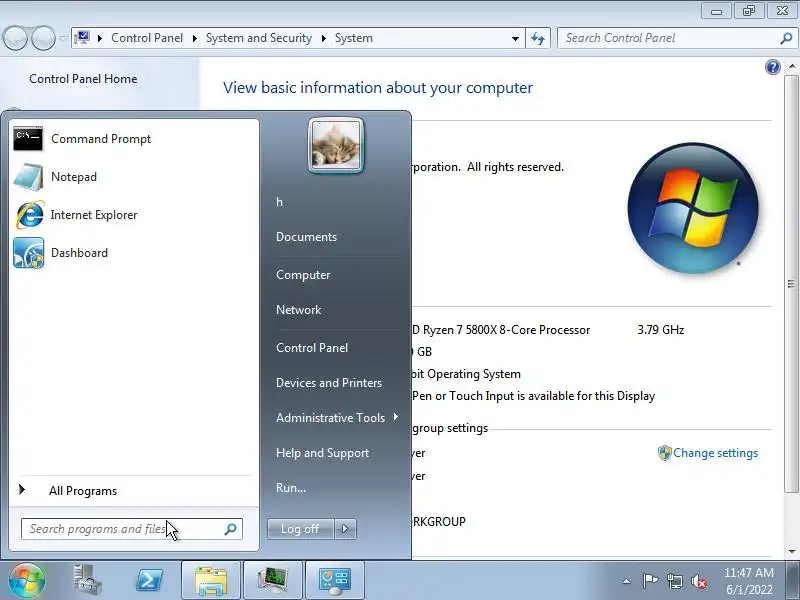The width and height of the screenshot is (800, 600).
Task: Click the Windows Start orb
Action: [27, 580]
